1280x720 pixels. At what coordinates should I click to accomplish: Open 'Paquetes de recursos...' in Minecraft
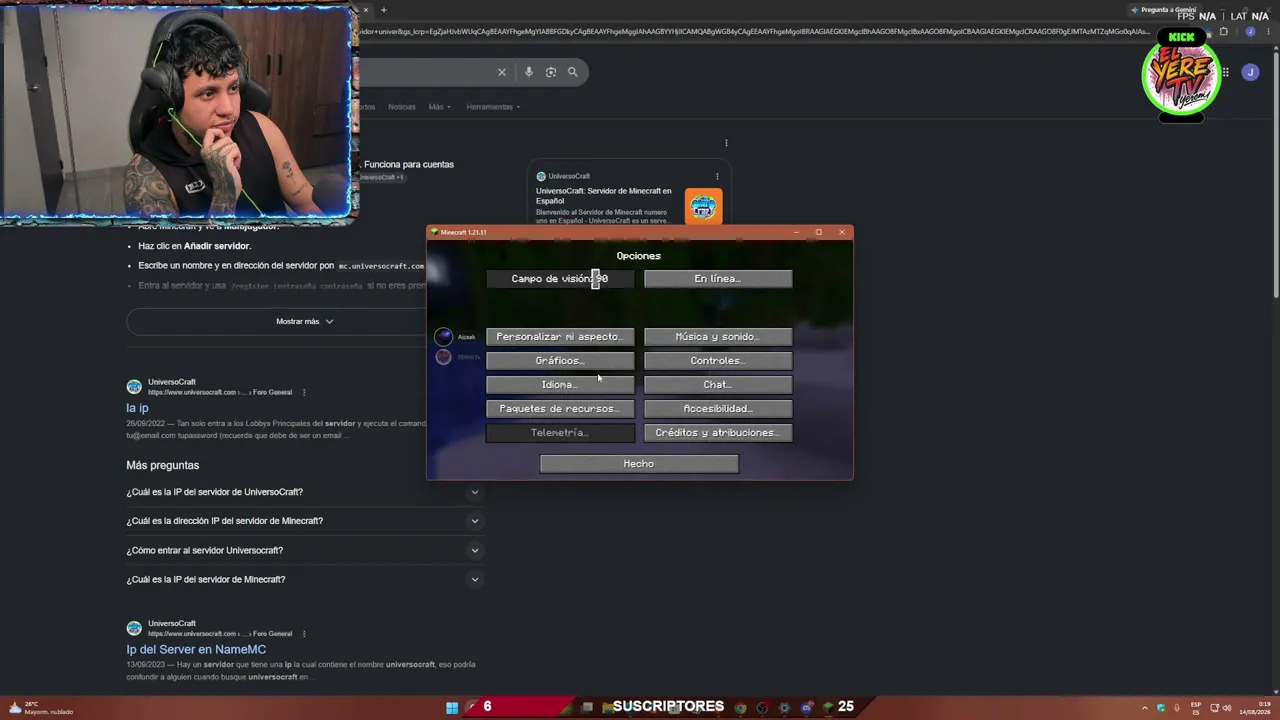click(560, 409)
